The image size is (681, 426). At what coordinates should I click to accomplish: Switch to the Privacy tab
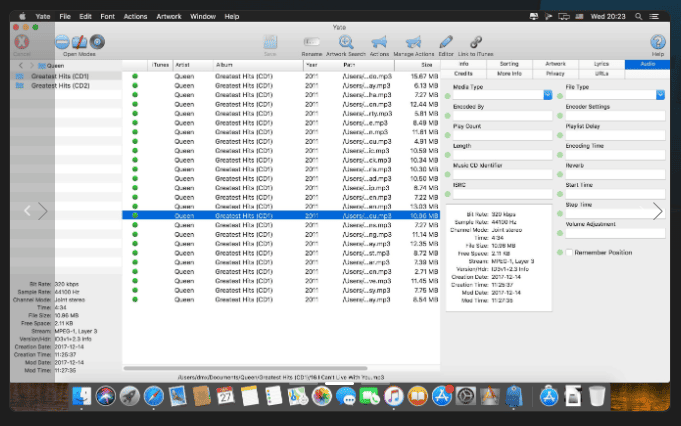click(x=555, y=74)
